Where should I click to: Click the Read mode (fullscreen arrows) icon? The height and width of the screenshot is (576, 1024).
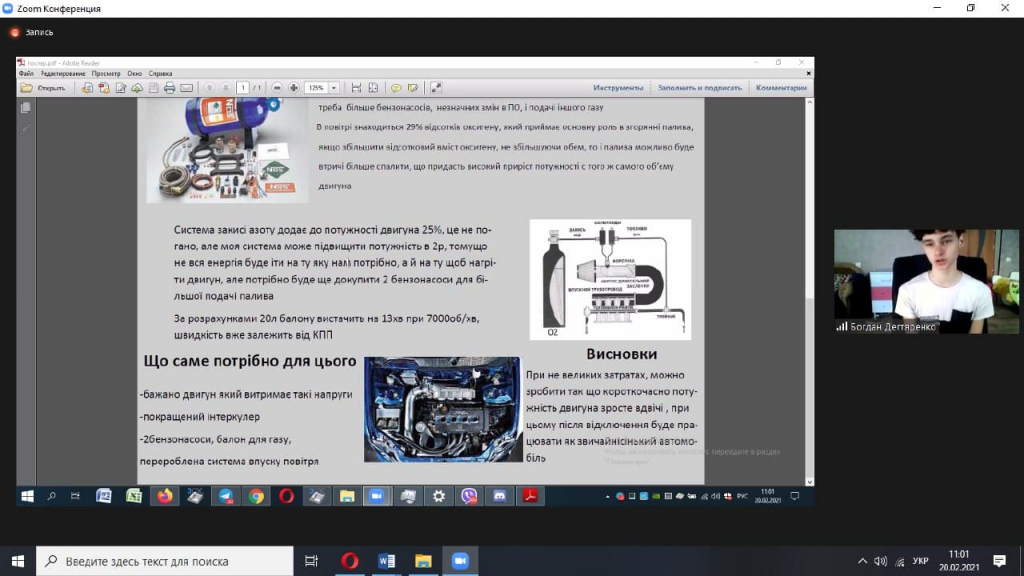tap(436, 88)
